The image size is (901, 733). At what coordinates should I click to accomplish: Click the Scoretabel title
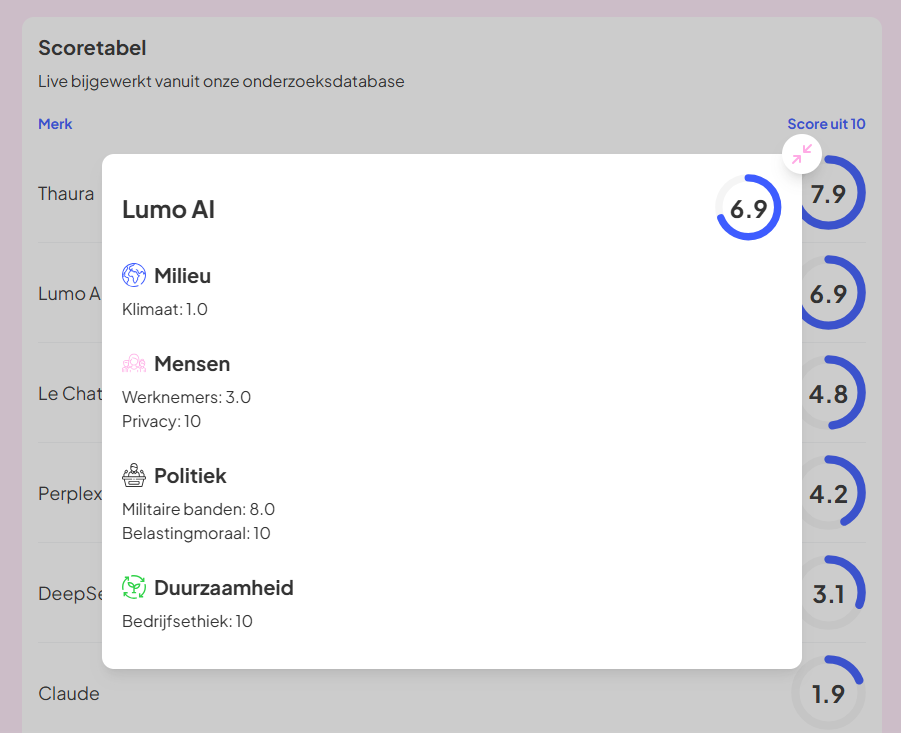coord(92,48)
